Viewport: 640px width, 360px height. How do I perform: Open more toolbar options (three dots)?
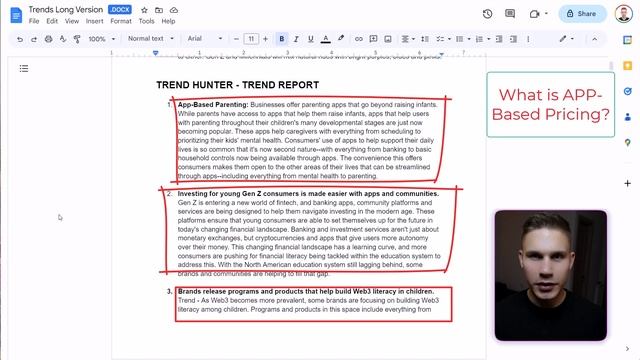point(528,39)
